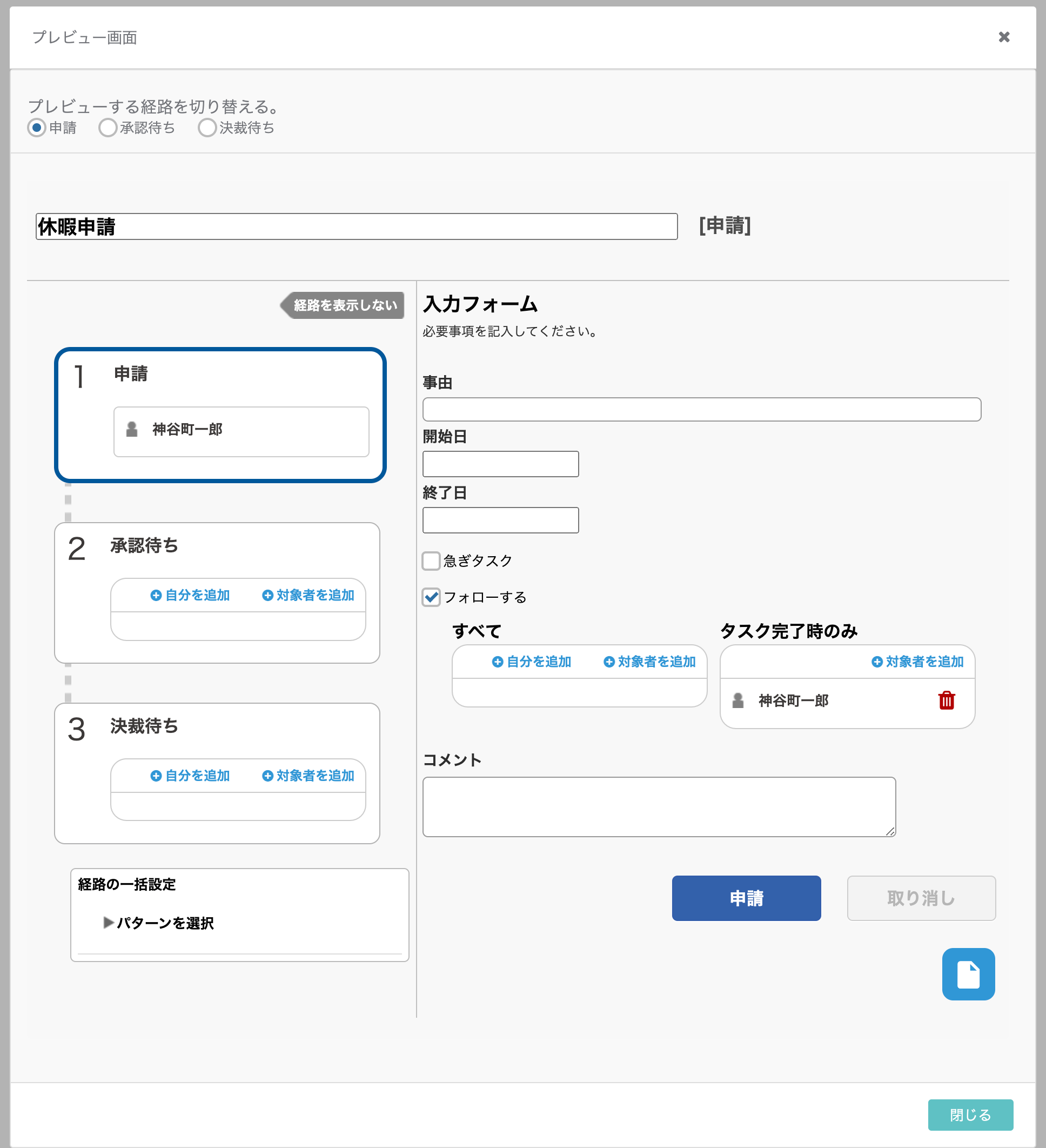Select the step 1 申請 route card
This screenshot has height=1148, width=1046.
click(x=220, y=415)
